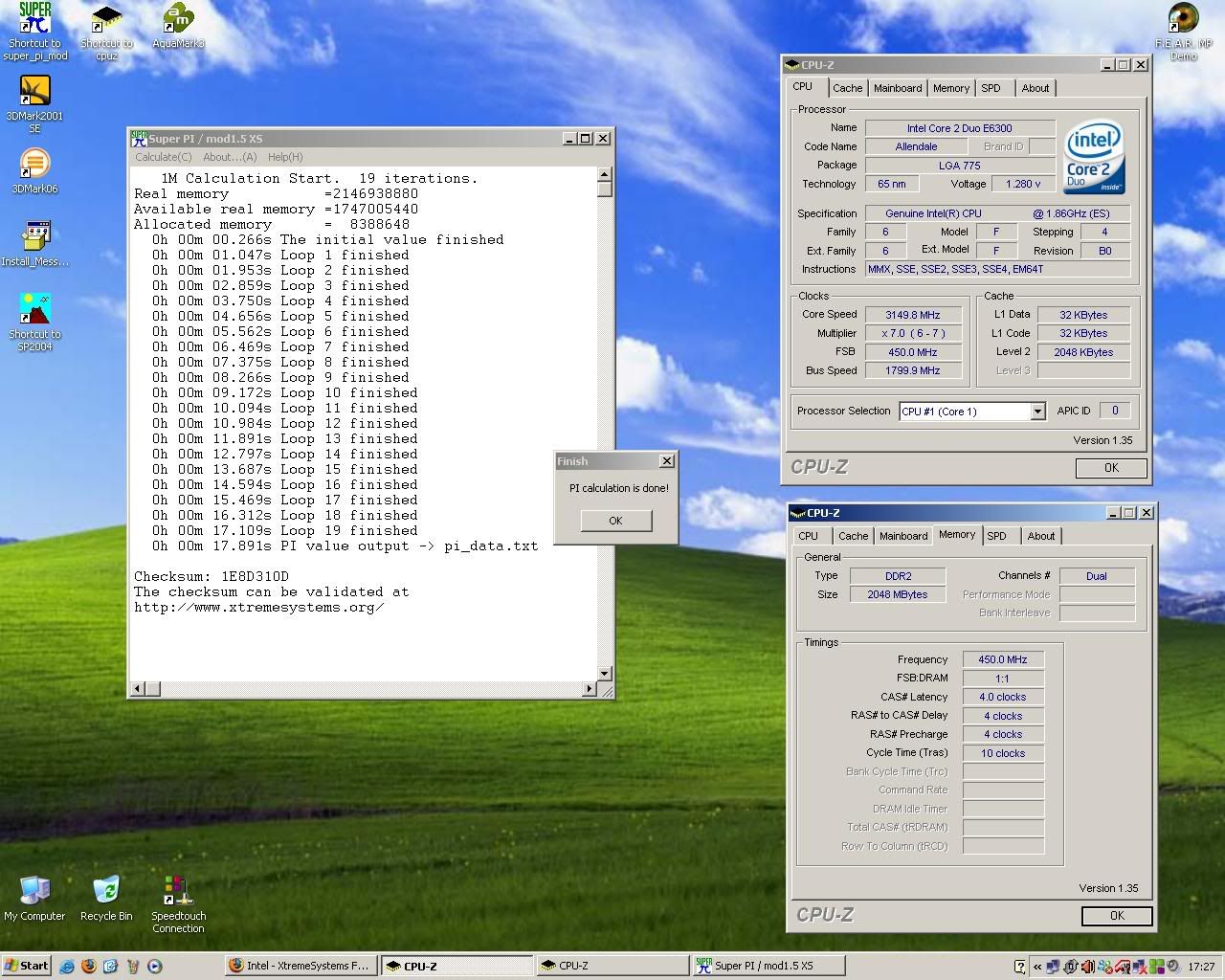1225x980 pixels.
Task: Click the Start button
Action: coord(27,966)
